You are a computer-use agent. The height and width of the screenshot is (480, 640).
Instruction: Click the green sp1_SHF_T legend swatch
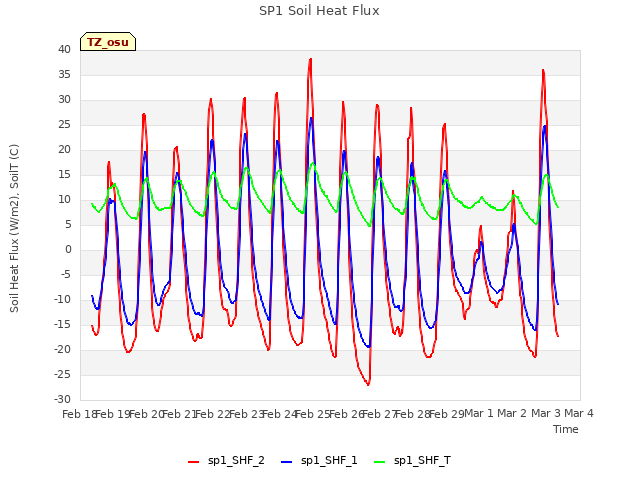point(380,462)
